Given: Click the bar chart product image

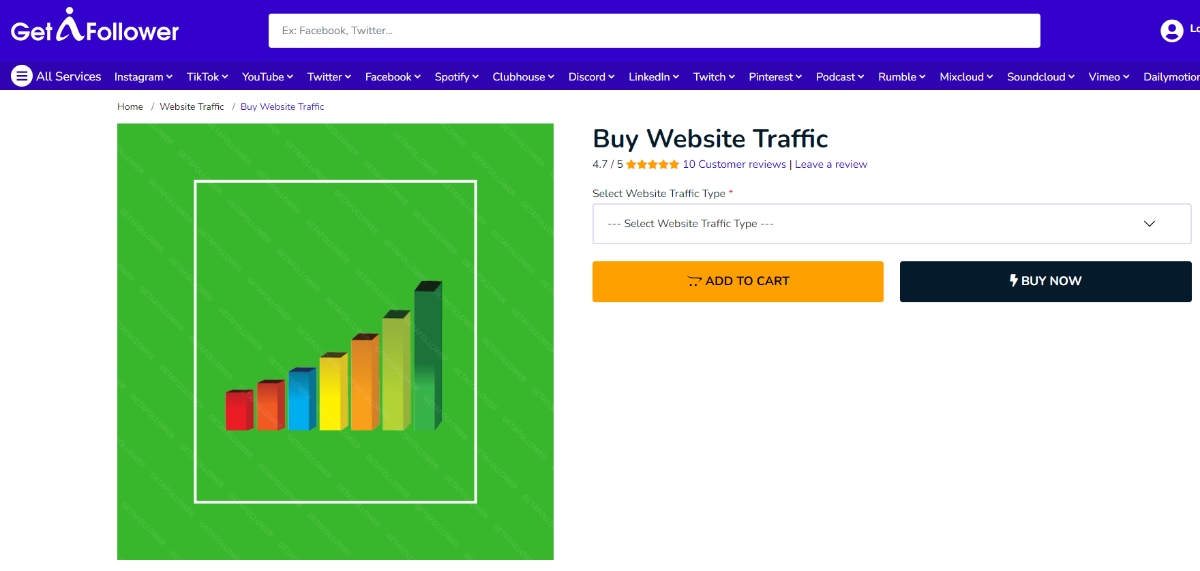Looking at the screenshot, I should (335, 341).
